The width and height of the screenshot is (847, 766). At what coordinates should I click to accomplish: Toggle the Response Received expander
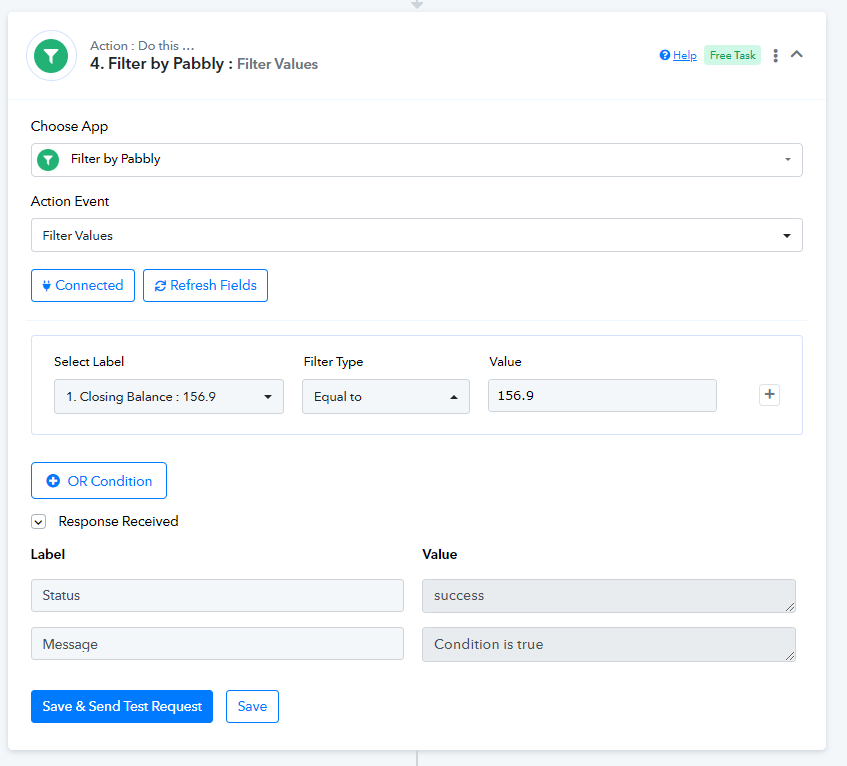pyautogui.click(x=38, y=522)
